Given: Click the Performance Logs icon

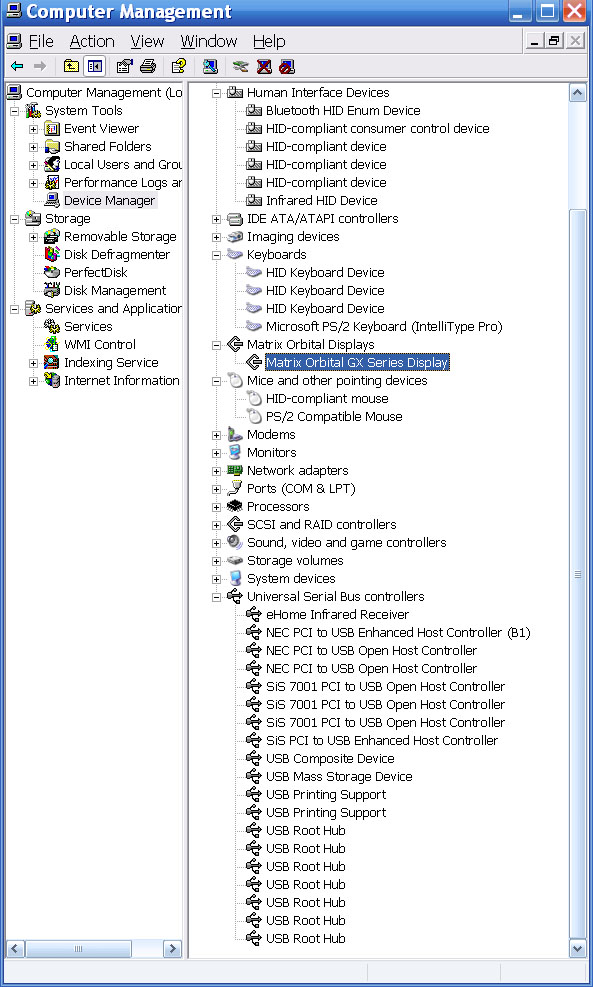Looking at the screenshot, I should click(x=52, y=183).
